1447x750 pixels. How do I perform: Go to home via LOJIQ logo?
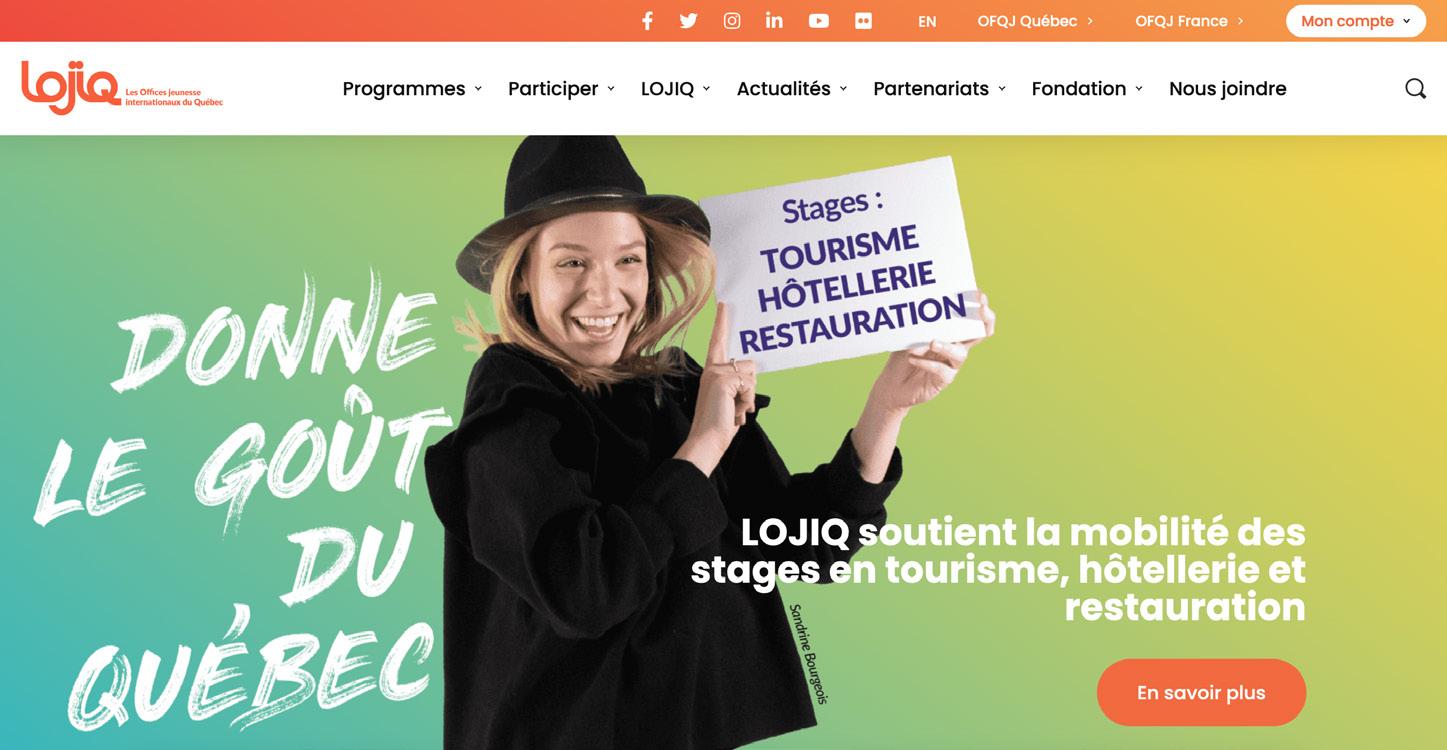pos(122,87)
